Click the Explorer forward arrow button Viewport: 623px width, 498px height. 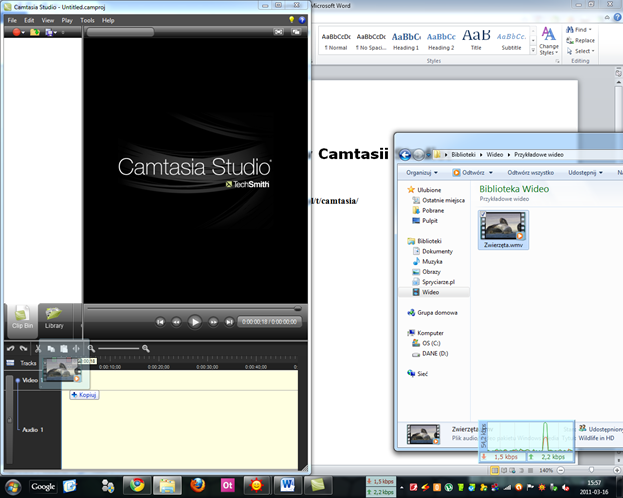tap(418, 154)
